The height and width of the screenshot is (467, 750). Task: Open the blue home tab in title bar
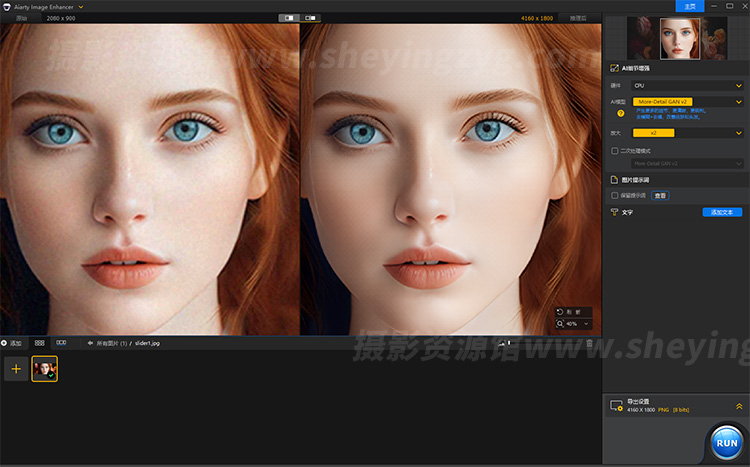(688, 6)
